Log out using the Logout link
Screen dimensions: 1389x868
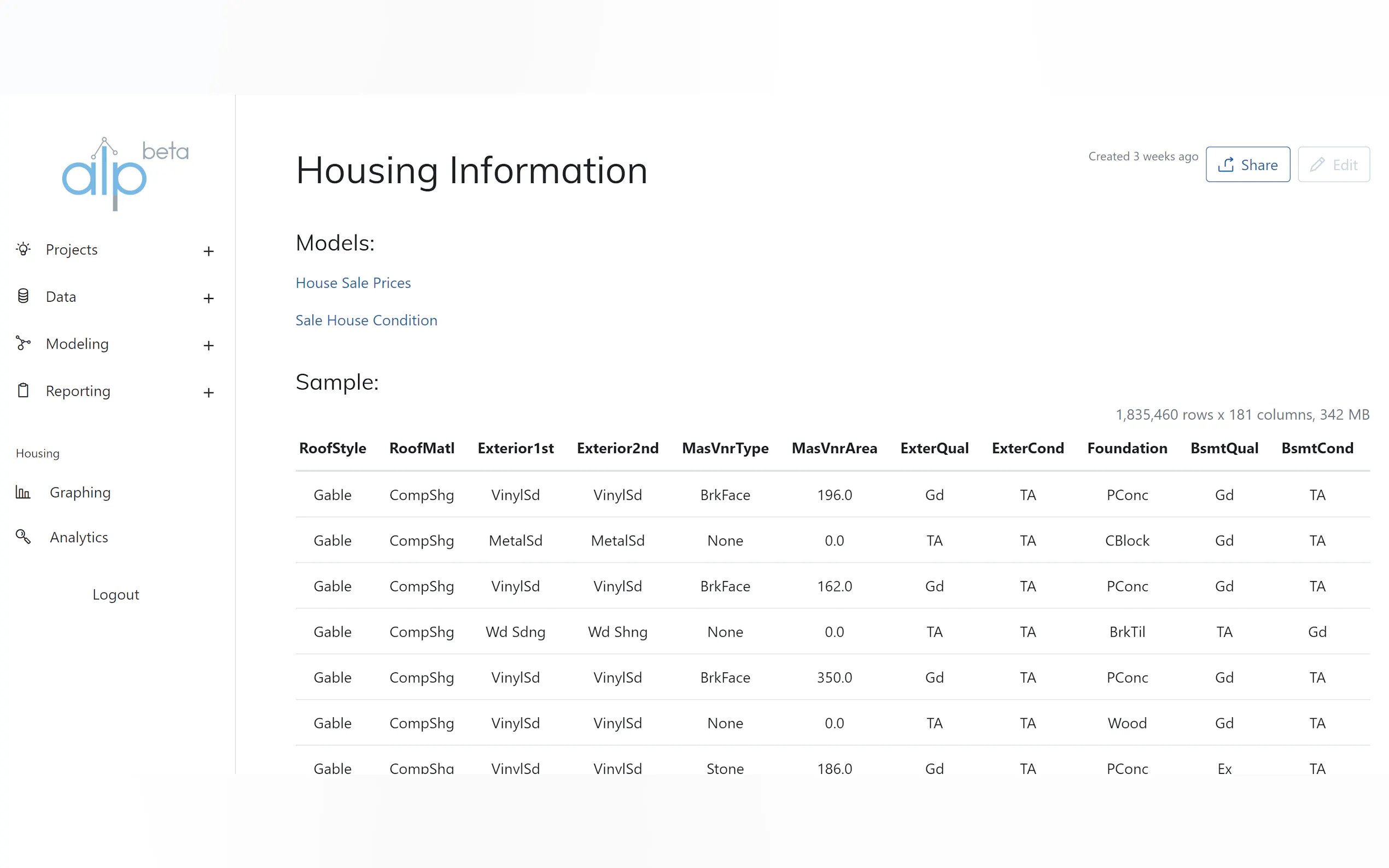click(115, 594)
